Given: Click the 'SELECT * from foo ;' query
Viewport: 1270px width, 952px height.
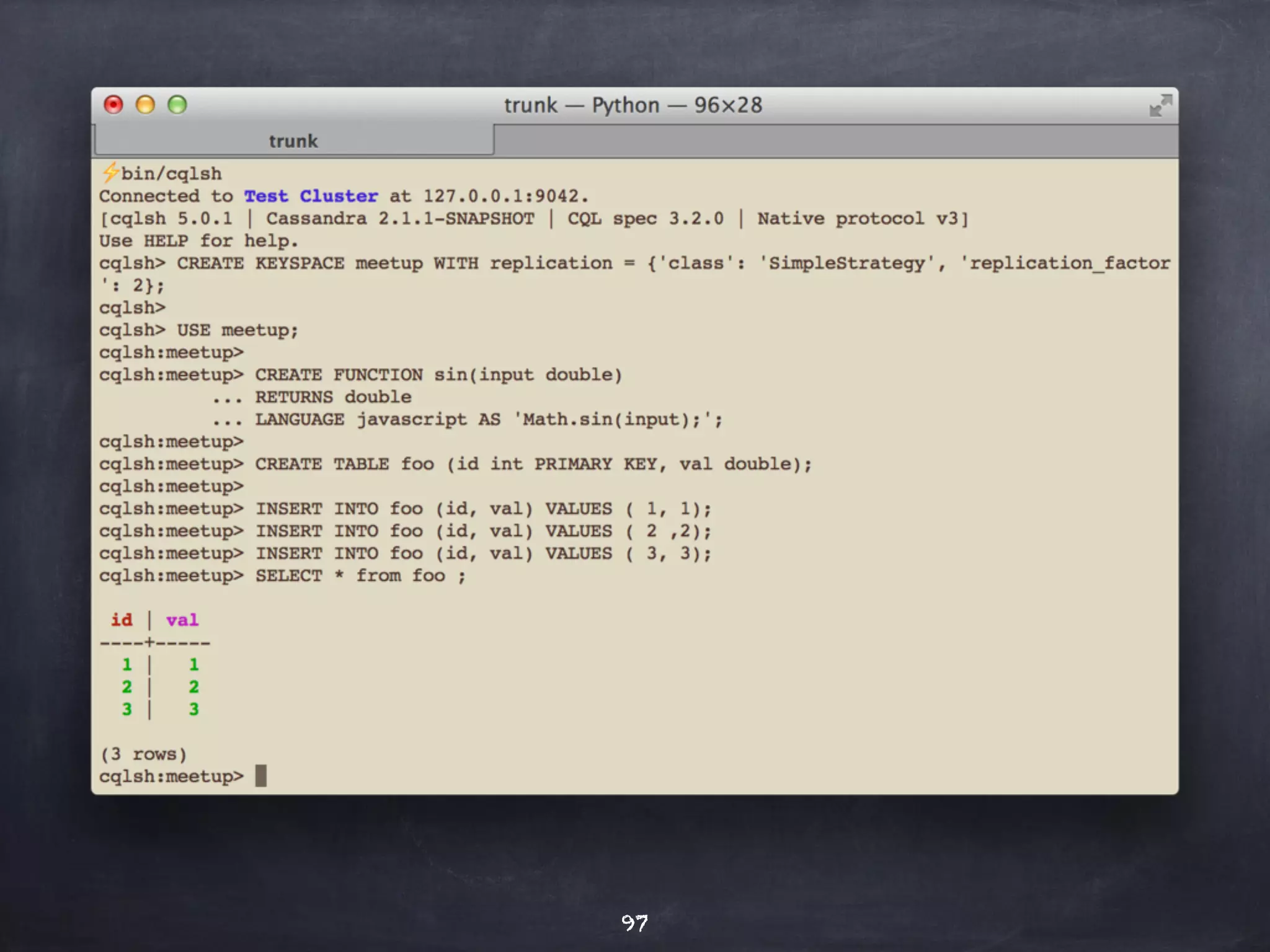Looking at the screenshot, I should [360, 576].
